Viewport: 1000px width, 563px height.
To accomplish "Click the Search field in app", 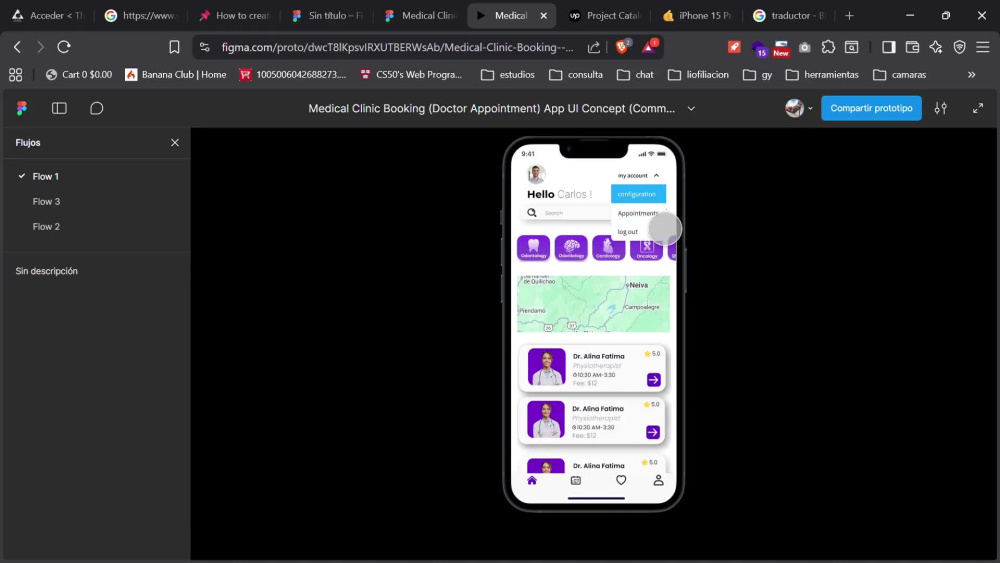I will pos(568,213).
